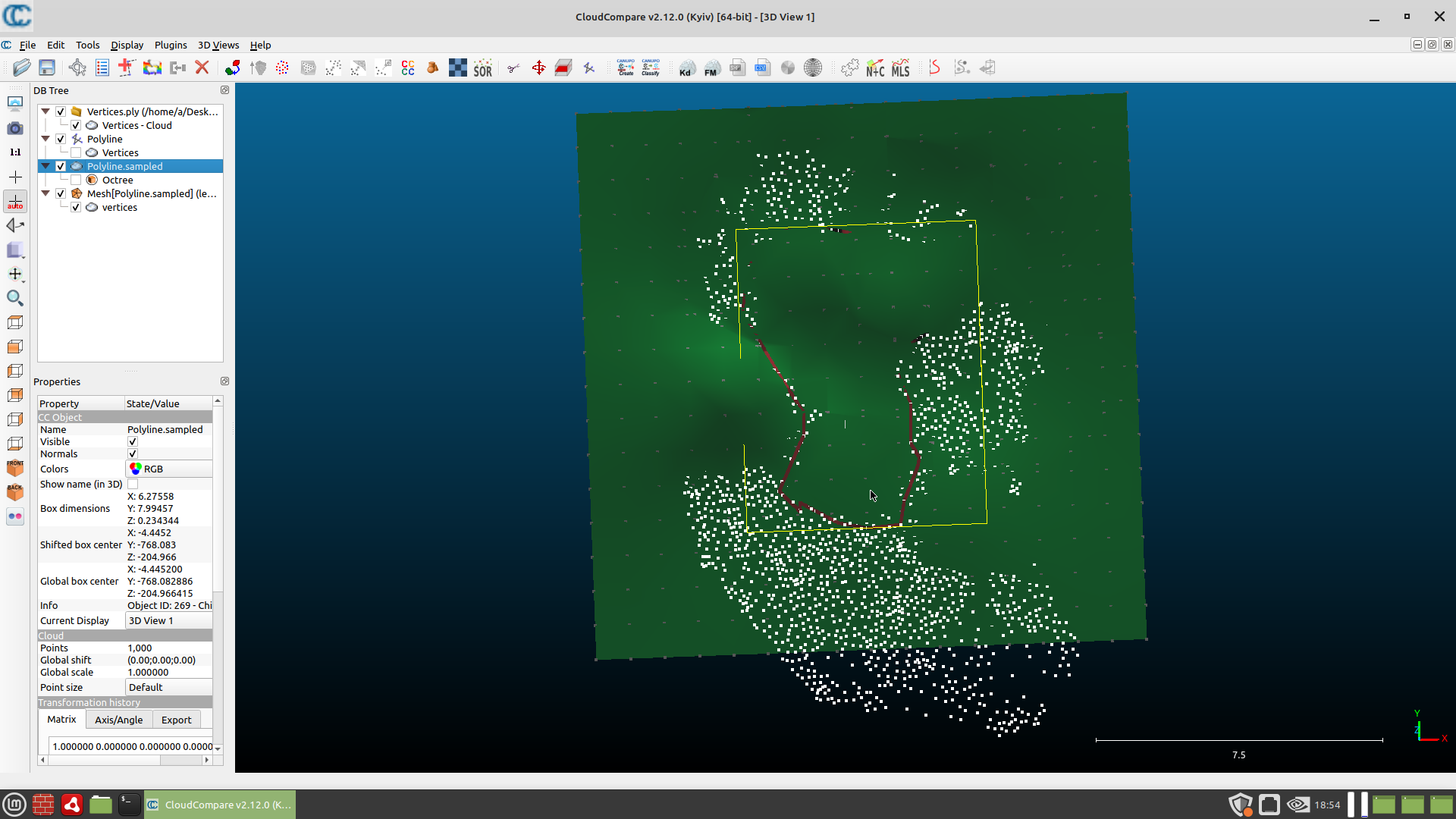Click the Open file toolbar icon
This screenshot has width=1456, height=819.
pyautogui.click(x=22, y=67)
